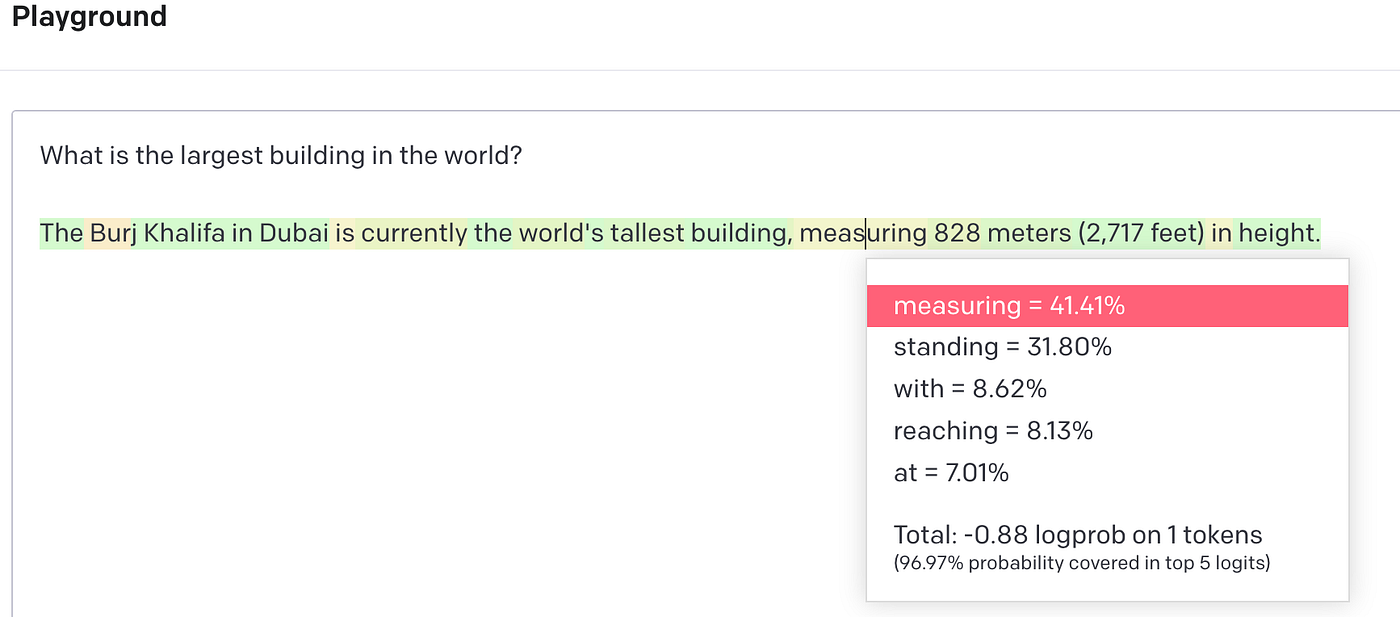Viewport: 1400px width, 617px height.
Task: Click the 'currently' token
Action: point(414,233)
